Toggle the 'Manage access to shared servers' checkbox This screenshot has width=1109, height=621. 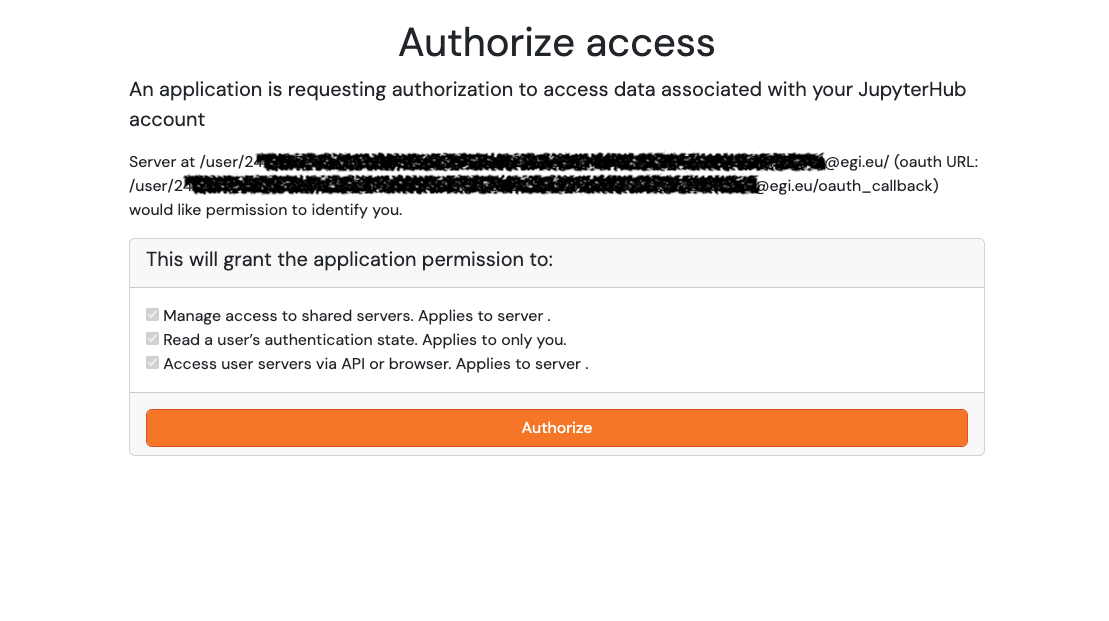pos(152,315)
